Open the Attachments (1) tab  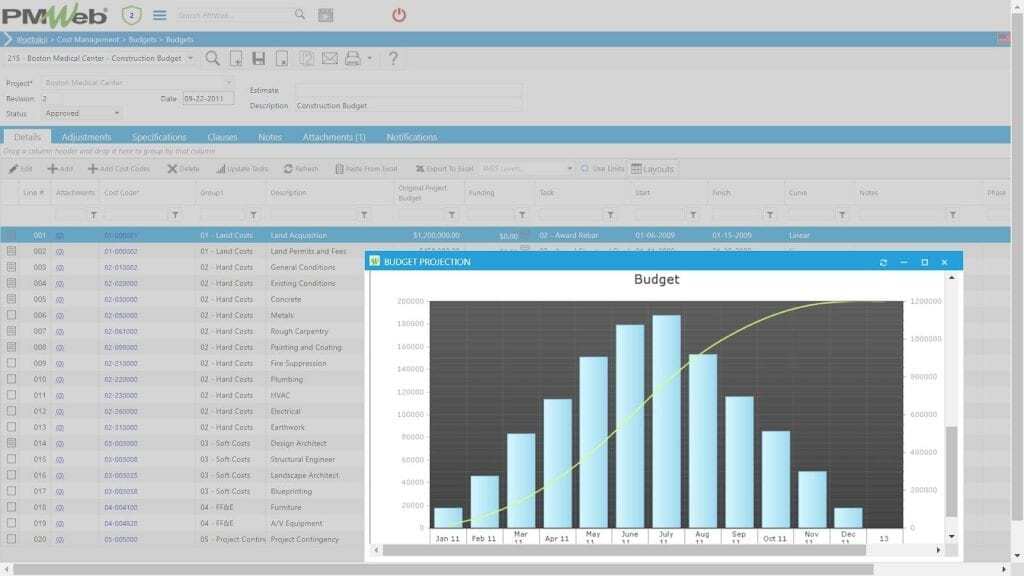[x=333, y=137]
